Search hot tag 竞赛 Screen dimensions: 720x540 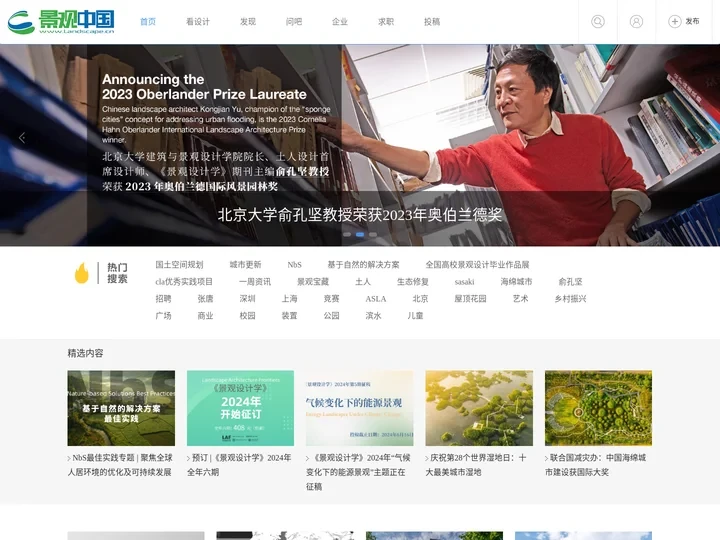(x=331, y=298)
